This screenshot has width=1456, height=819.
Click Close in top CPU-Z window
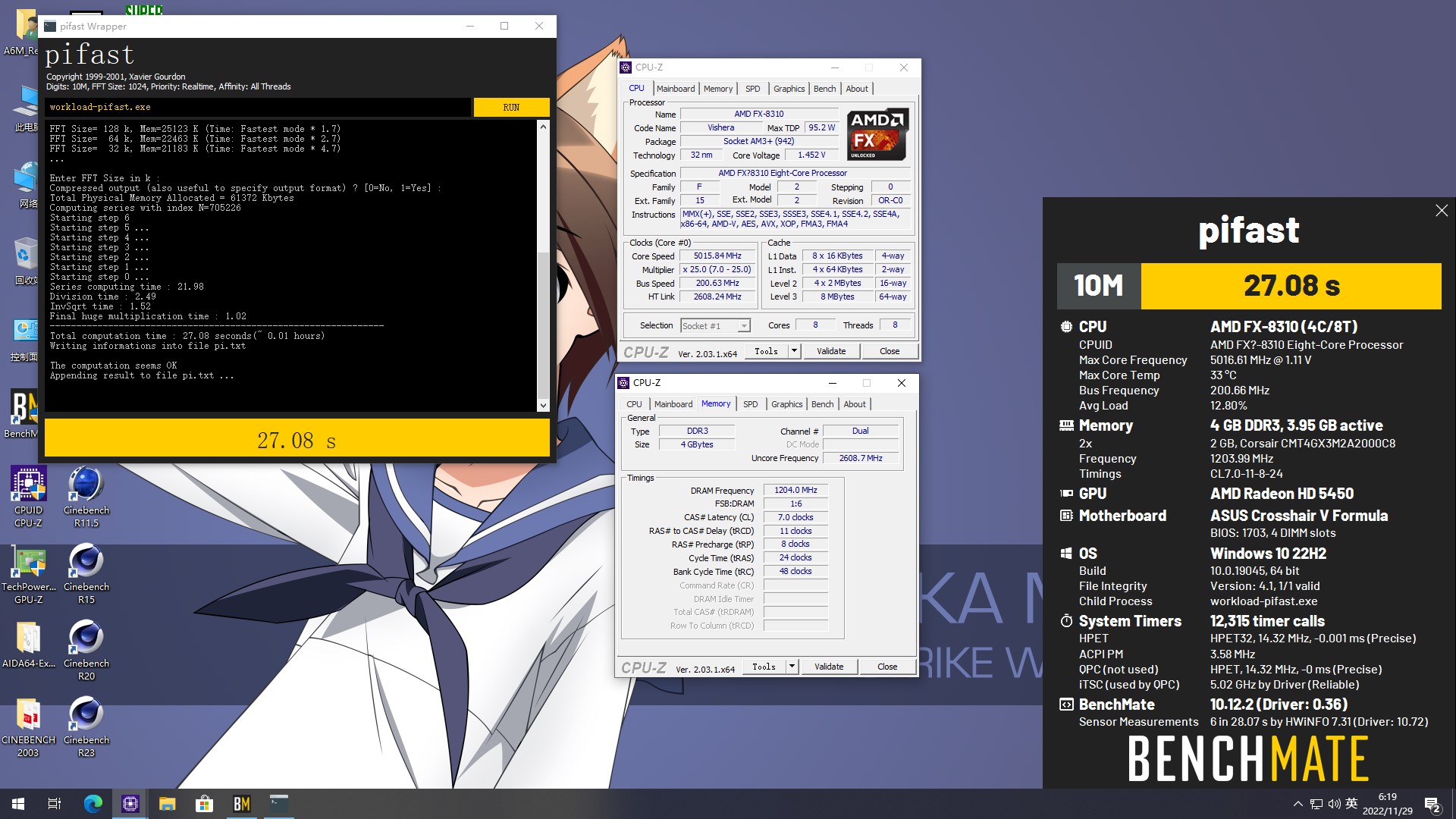pos(890,351)
